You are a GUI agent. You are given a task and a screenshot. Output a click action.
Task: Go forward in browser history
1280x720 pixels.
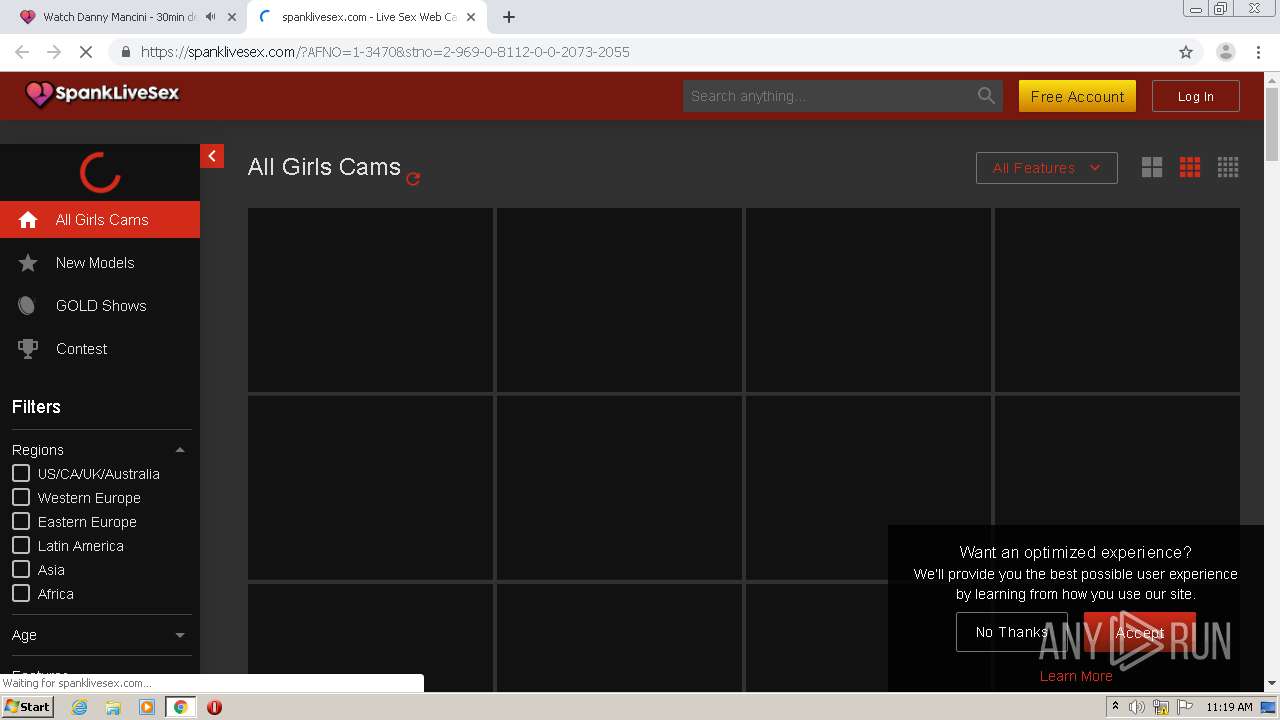[54, 52]
